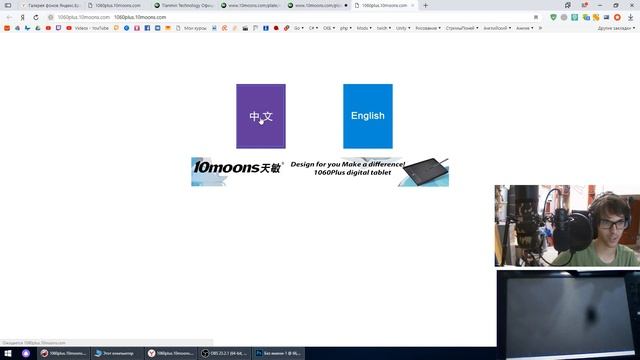Viewport: 640px width, 360px height.
Task: Open 'Этот компьютер' from the taskbar
Action: 117,353
